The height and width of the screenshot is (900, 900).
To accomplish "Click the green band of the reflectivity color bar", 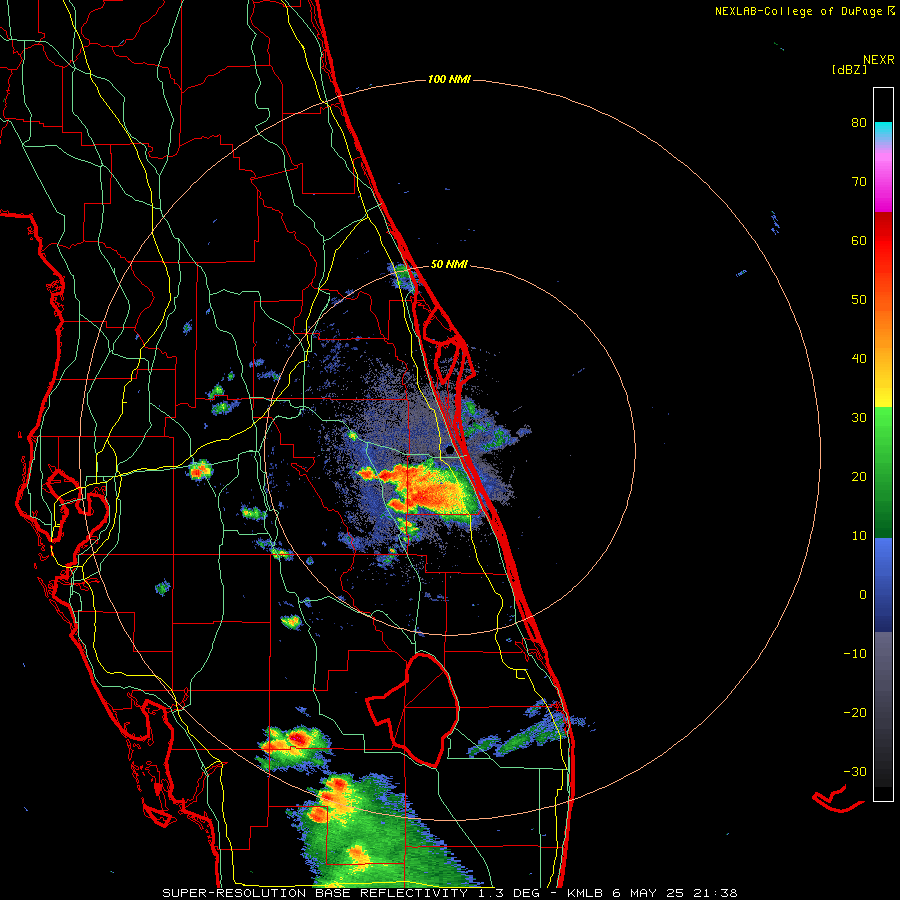I will 883,472.
